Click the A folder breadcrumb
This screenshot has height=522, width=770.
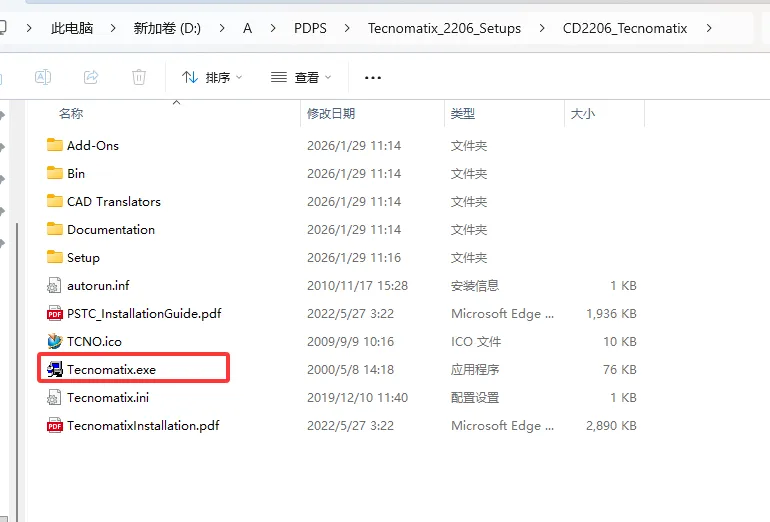coord(248,28)
